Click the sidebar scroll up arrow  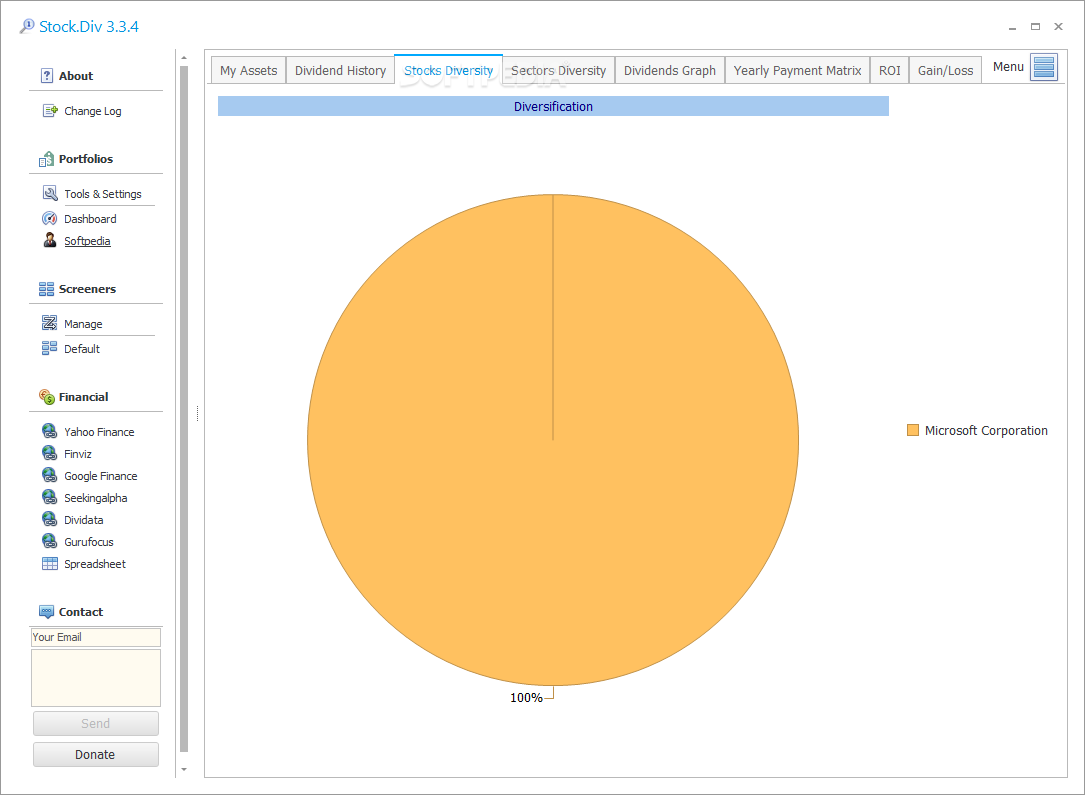point(184,57)
